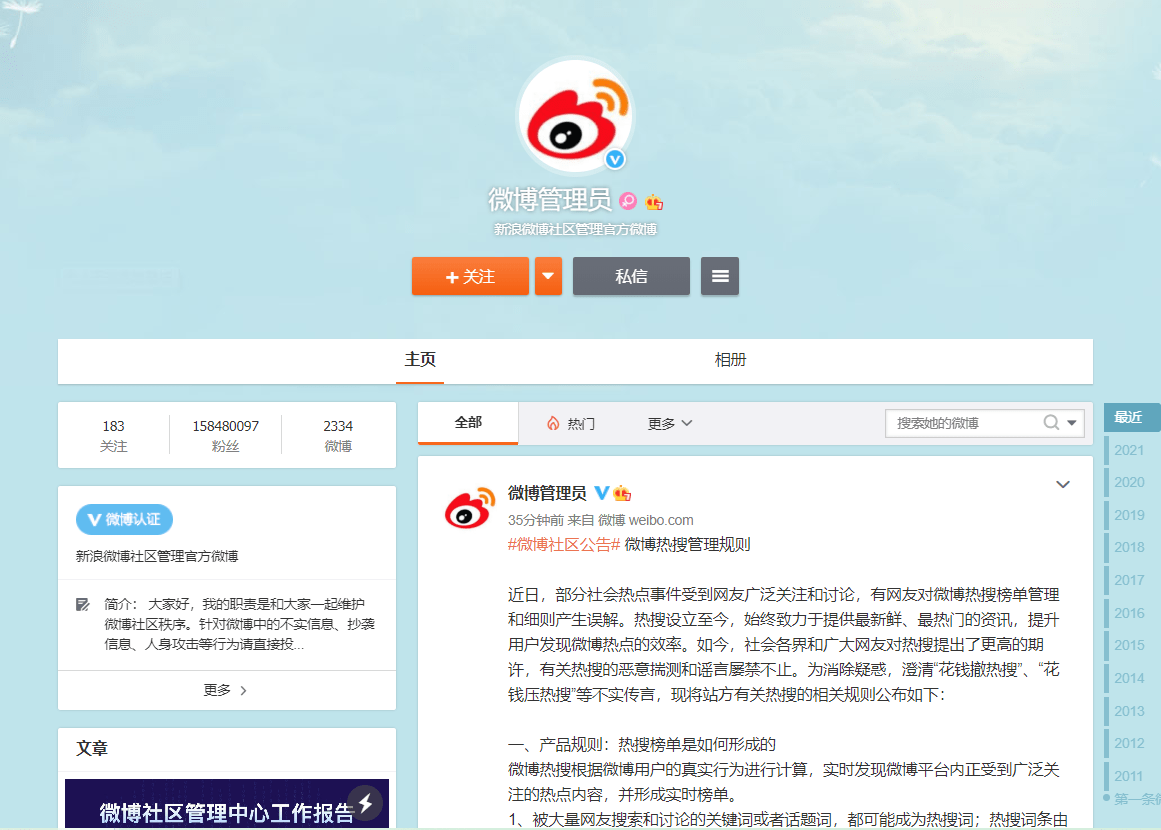Screen dimensions: 1161x830
Task: Jump to year 2015 in timeline
Action: pos(1129,645)
